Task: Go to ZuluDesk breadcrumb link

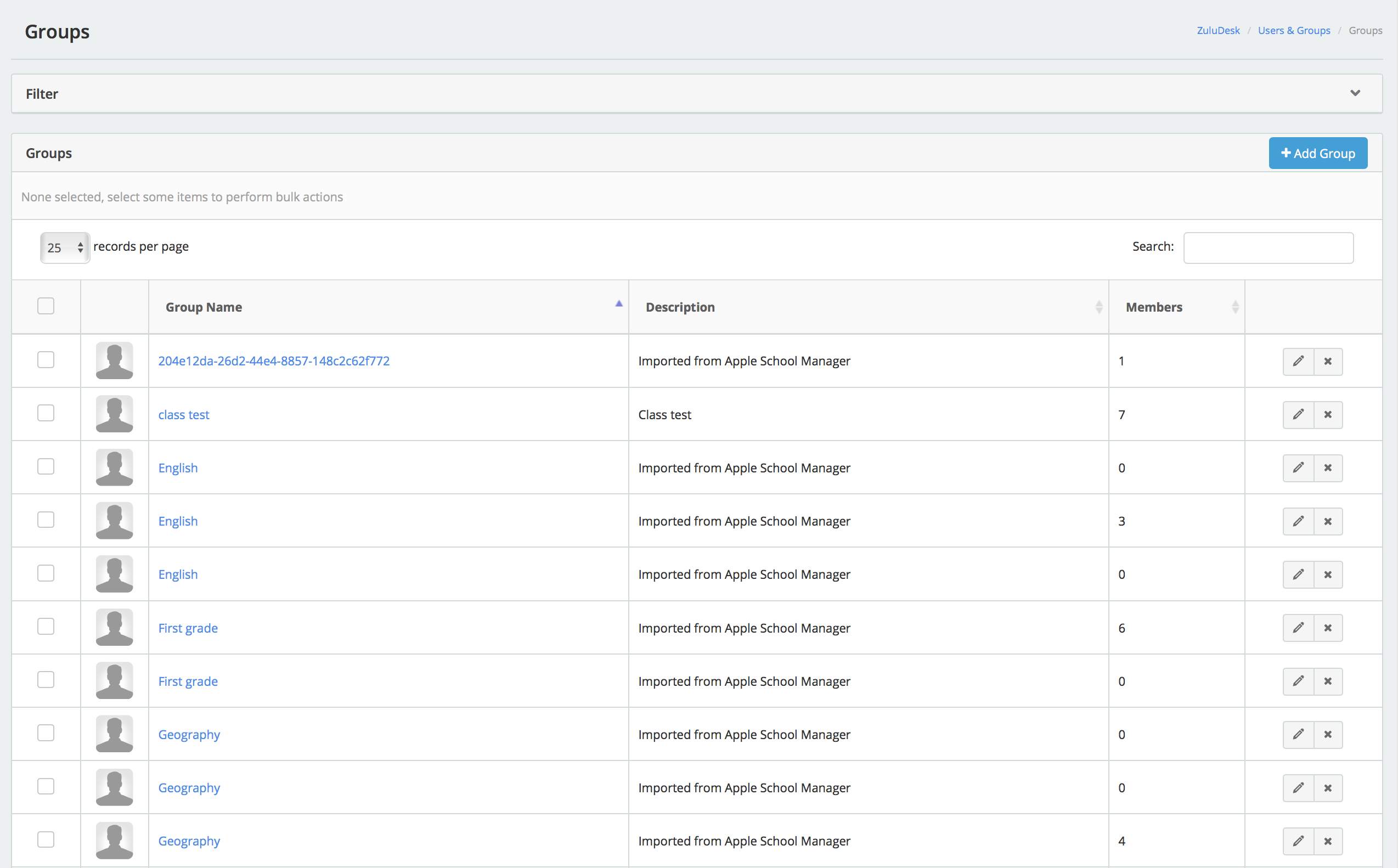Action: (x=1218, y=30)
